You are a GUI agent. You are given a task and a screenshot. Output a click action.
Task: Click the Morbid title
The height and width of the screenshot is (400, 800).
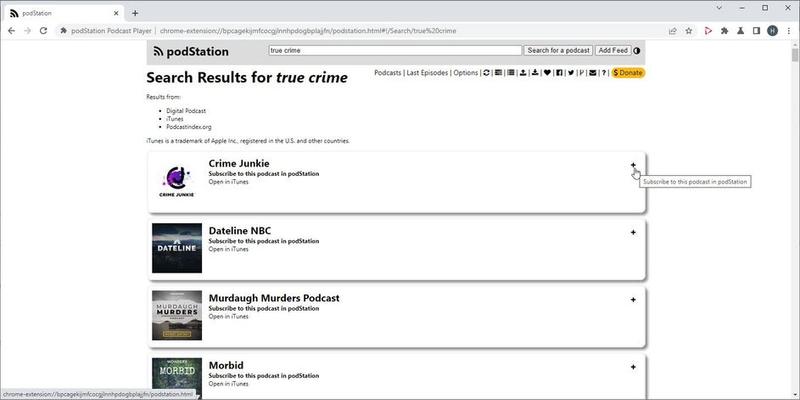click(x=226, y=365)
